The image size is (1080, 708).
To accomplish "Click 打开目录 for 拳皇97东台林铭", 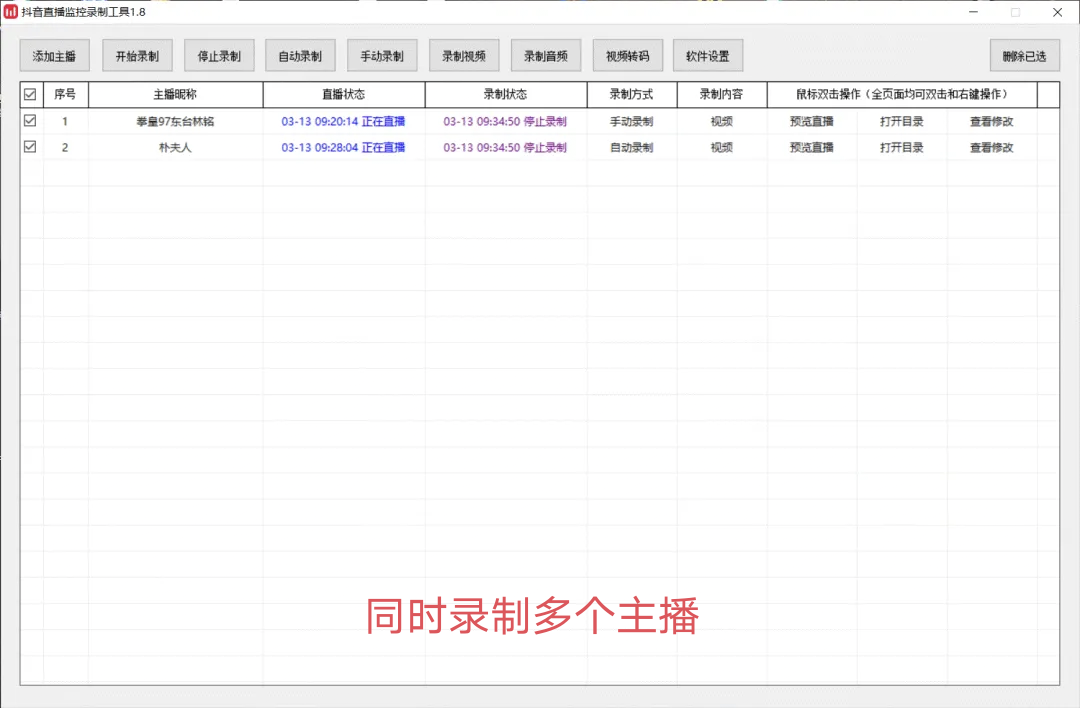I will point(902,121).
